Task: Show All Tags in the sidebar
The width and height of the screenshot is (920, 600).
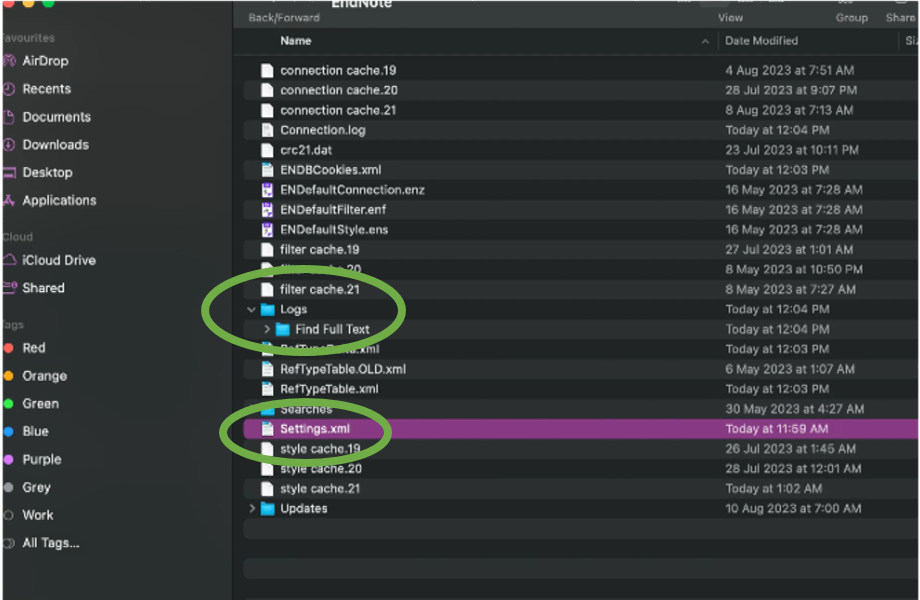Action: [50, 543]
